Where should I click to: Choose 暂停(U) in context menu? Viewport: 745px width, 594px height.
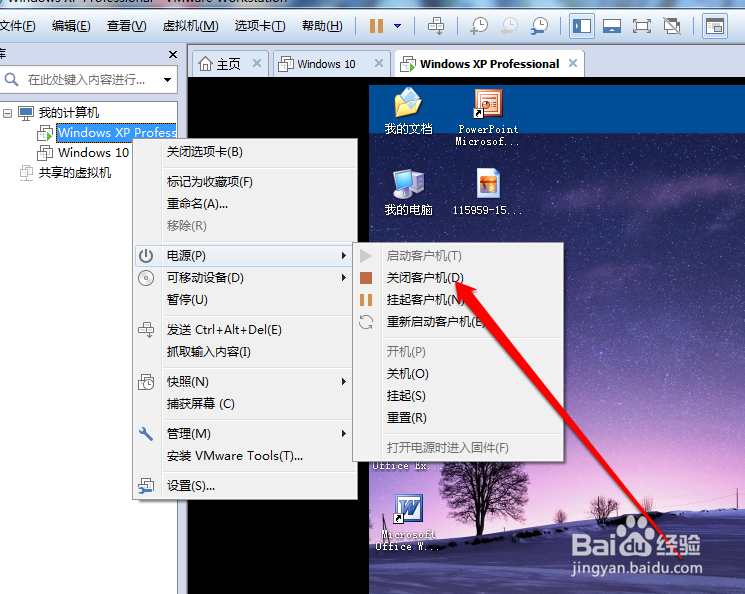(245, 300)
